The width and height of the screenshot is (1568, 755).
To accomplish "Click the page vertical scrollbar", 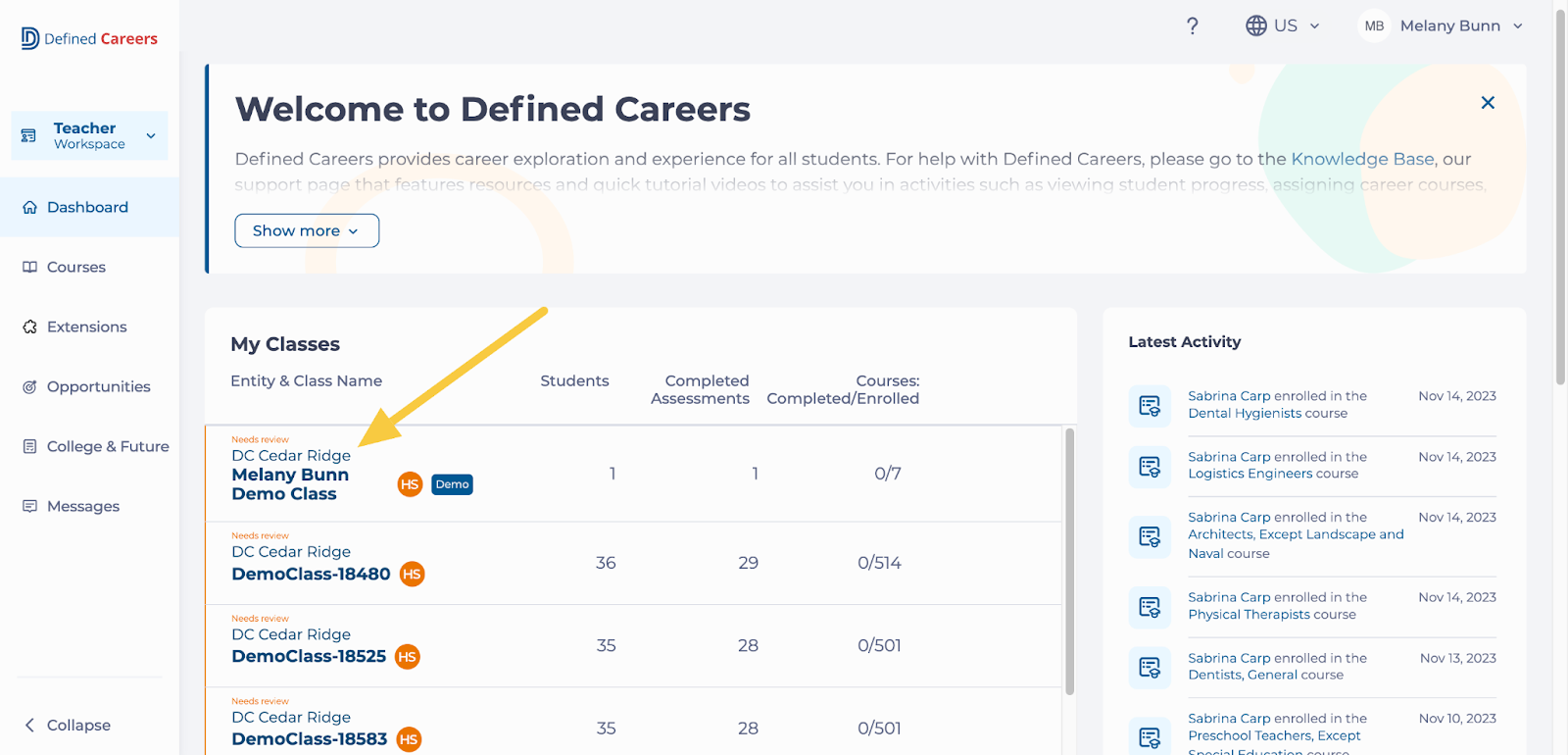I will point(1560,196).
